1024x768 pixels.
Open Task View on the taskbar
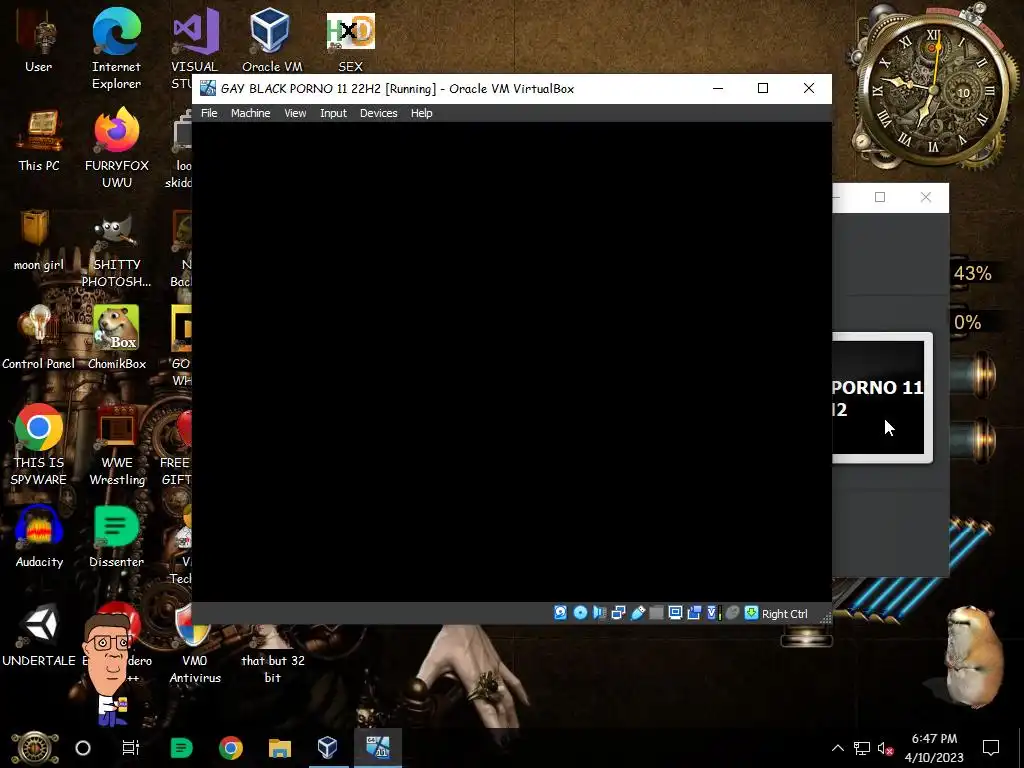click(x=131, y=748)
